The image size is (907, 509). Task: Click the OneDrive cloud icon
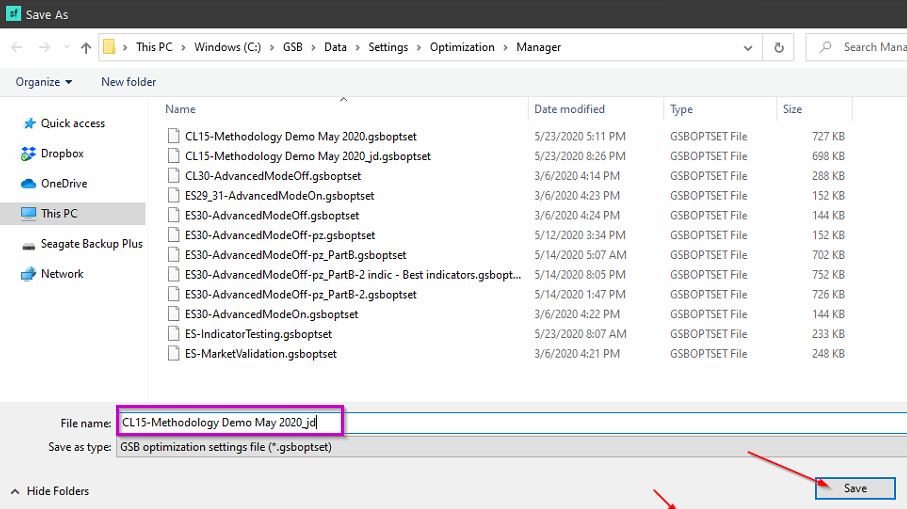(x=28, y=184)
